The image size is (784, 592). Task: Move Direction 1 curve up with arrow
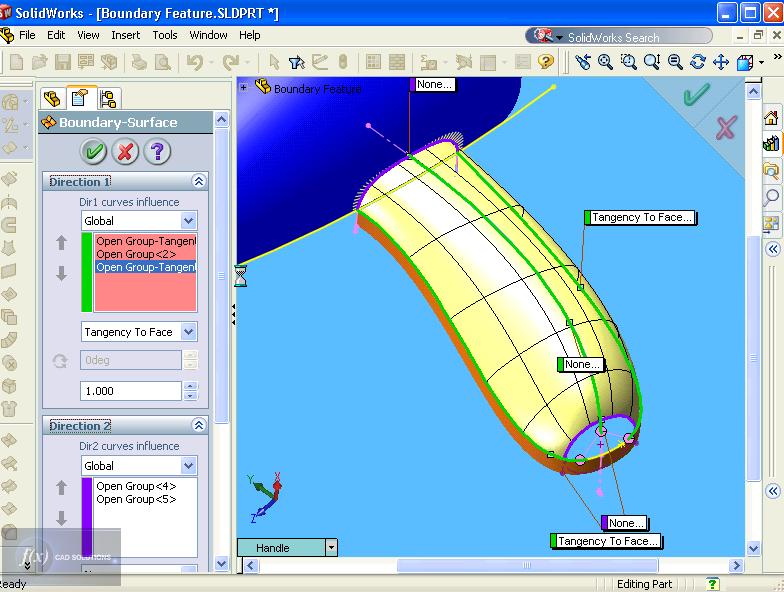pyautogui.click(x=62, y=242)
